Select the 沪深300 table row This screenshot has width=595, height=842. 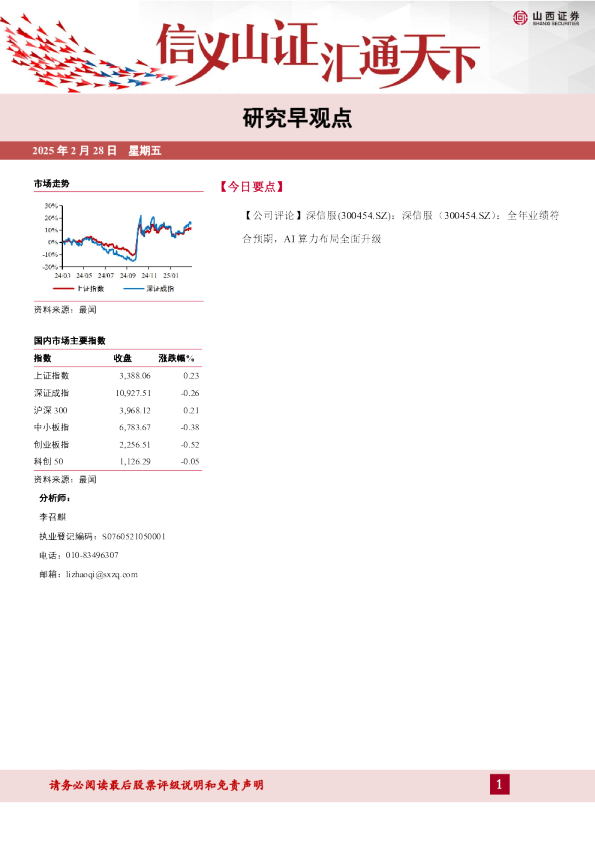pos(117,410)
